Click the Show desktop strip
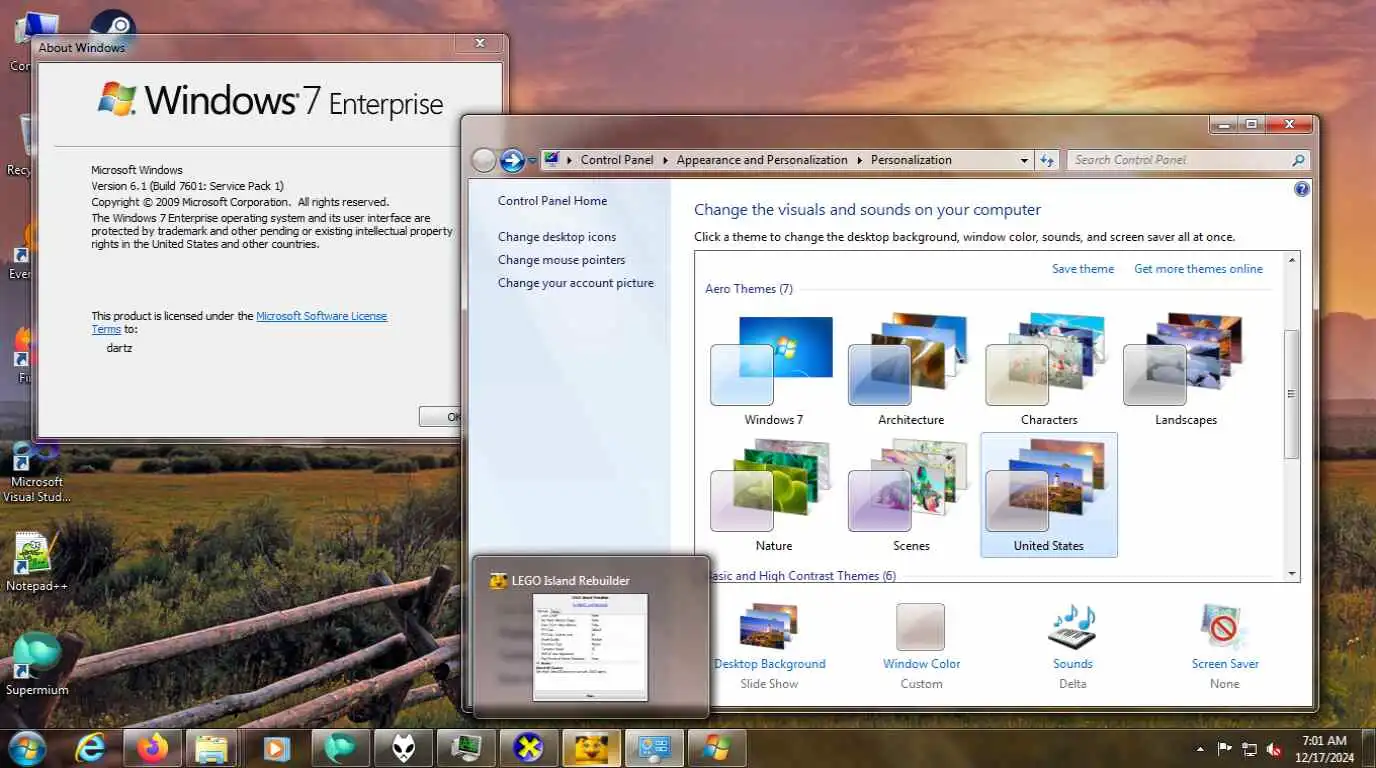The height and width of the screenshot is (768, 1376). point(1369,749)
